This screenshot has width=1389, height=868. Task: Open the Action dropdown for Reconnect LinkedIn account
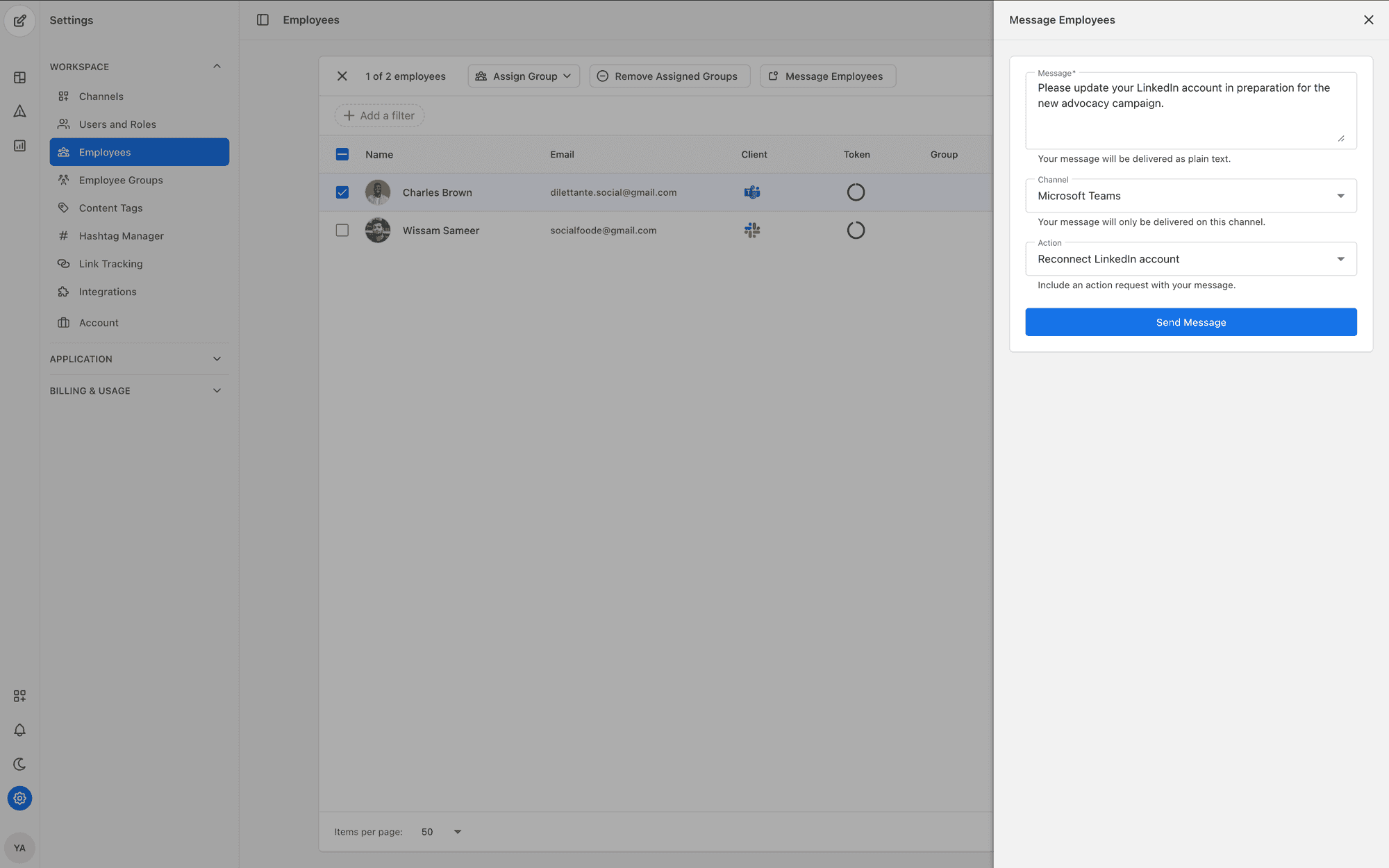click(1190, 259)
